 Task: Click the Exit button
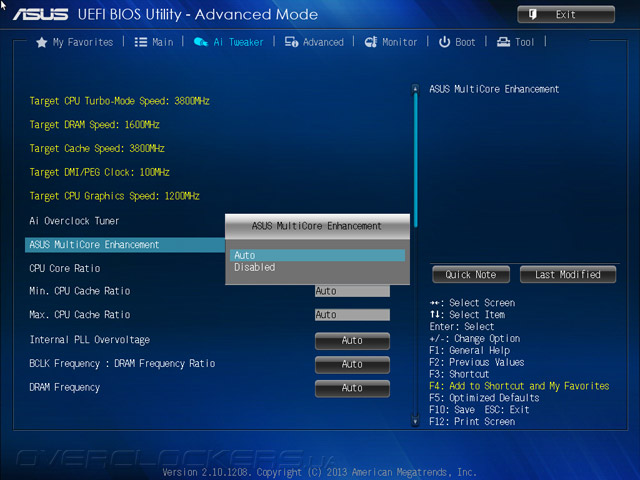(x=566, y=15)
